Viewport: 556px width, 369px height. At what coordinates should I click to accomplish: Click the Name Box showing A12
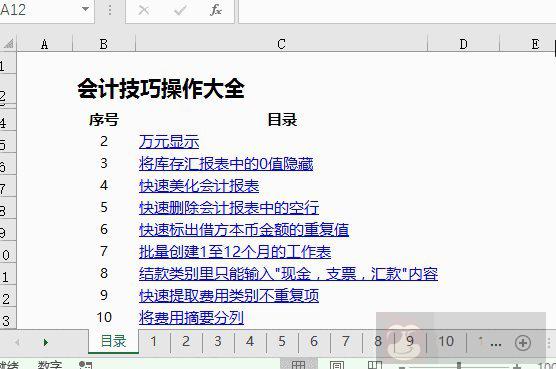click(x=39, y=10)
